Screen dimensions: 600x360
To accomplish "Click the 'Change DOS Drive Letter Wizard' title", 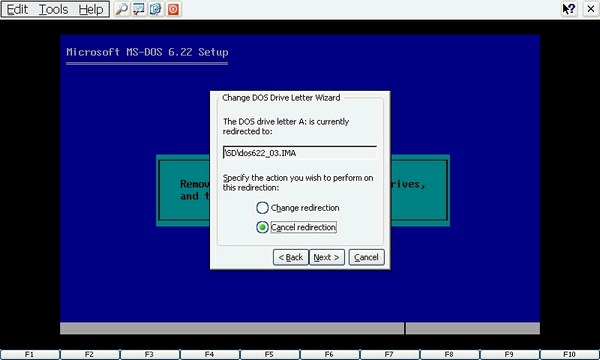I will 281,98.
